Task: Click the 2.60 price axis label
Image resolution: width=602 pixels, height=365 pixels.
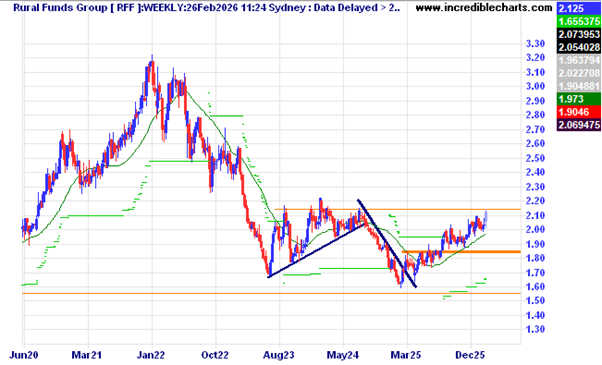Action: 535,144
